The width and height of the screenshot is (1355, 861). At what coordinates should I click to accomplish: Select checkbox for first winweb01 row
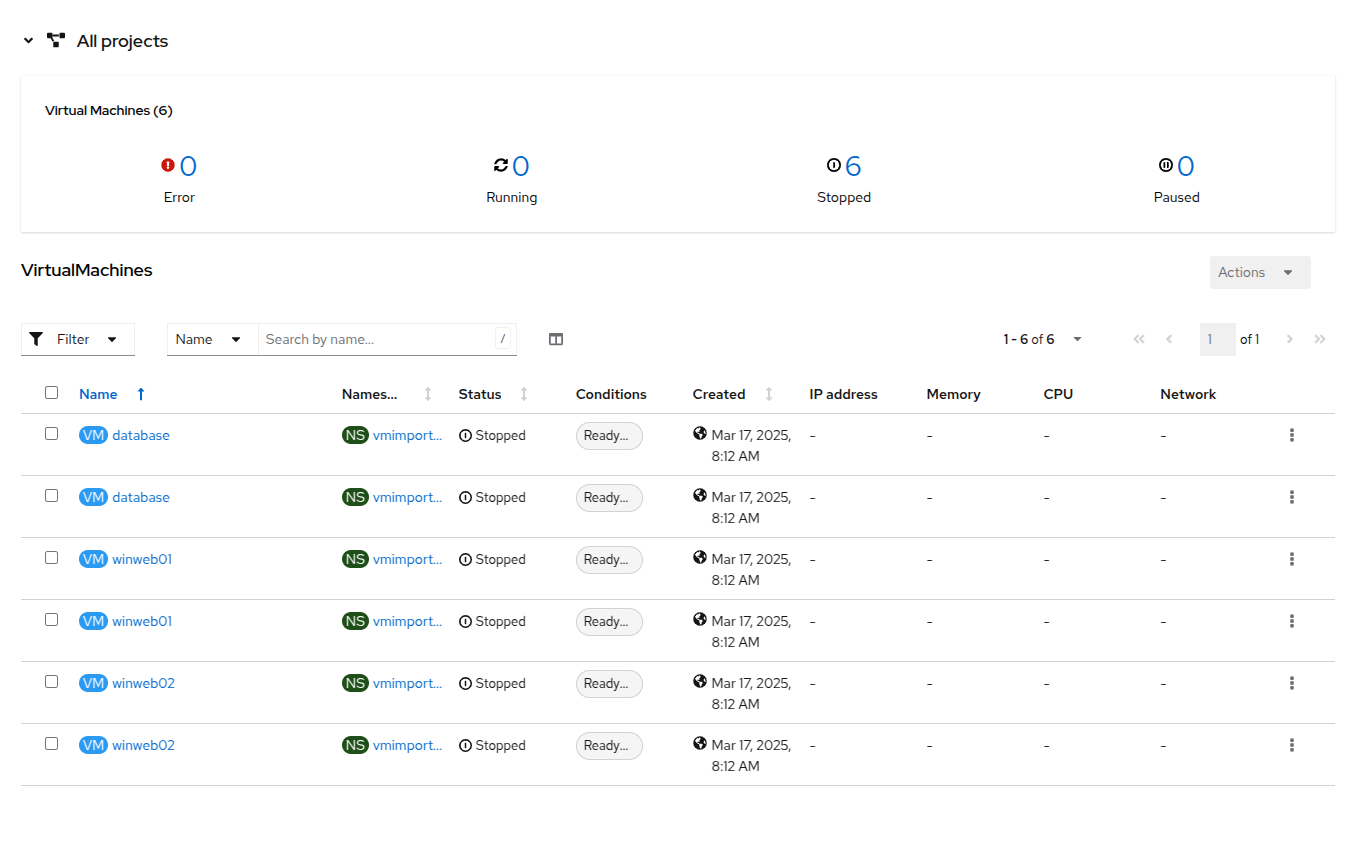51,558
